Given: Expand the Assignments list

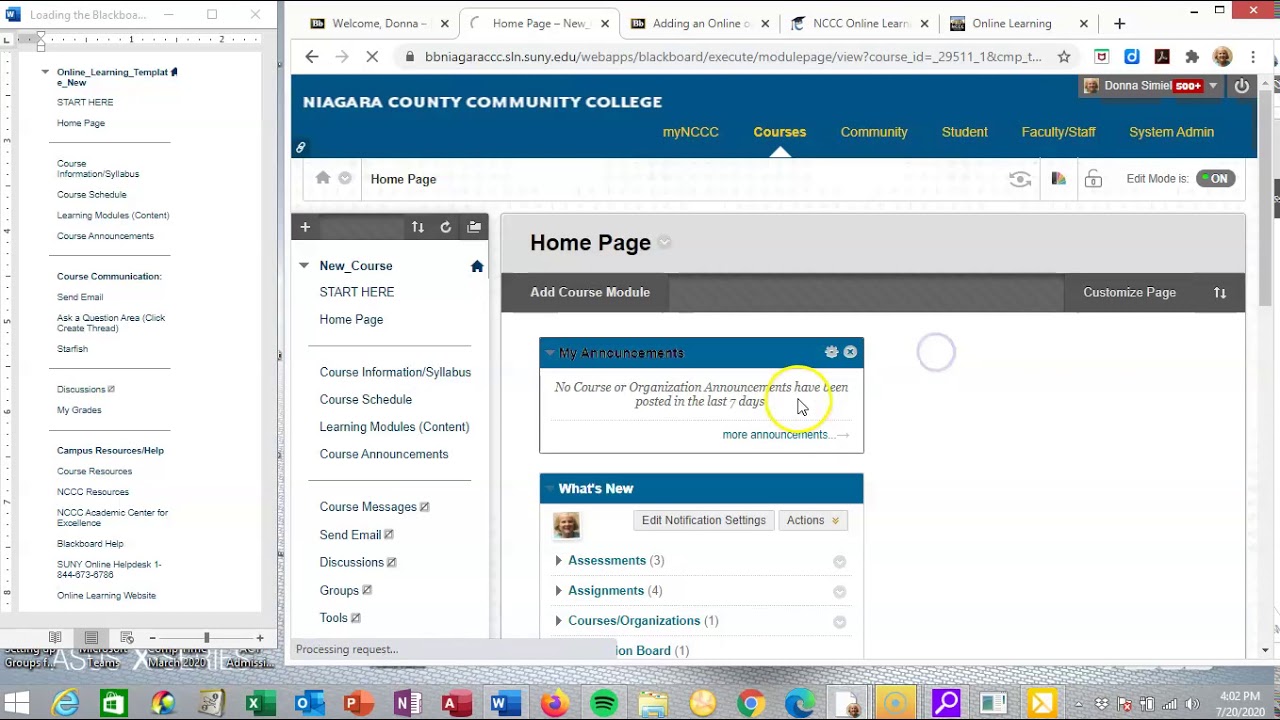Looking at the screenshot, I should coord(559,591).
